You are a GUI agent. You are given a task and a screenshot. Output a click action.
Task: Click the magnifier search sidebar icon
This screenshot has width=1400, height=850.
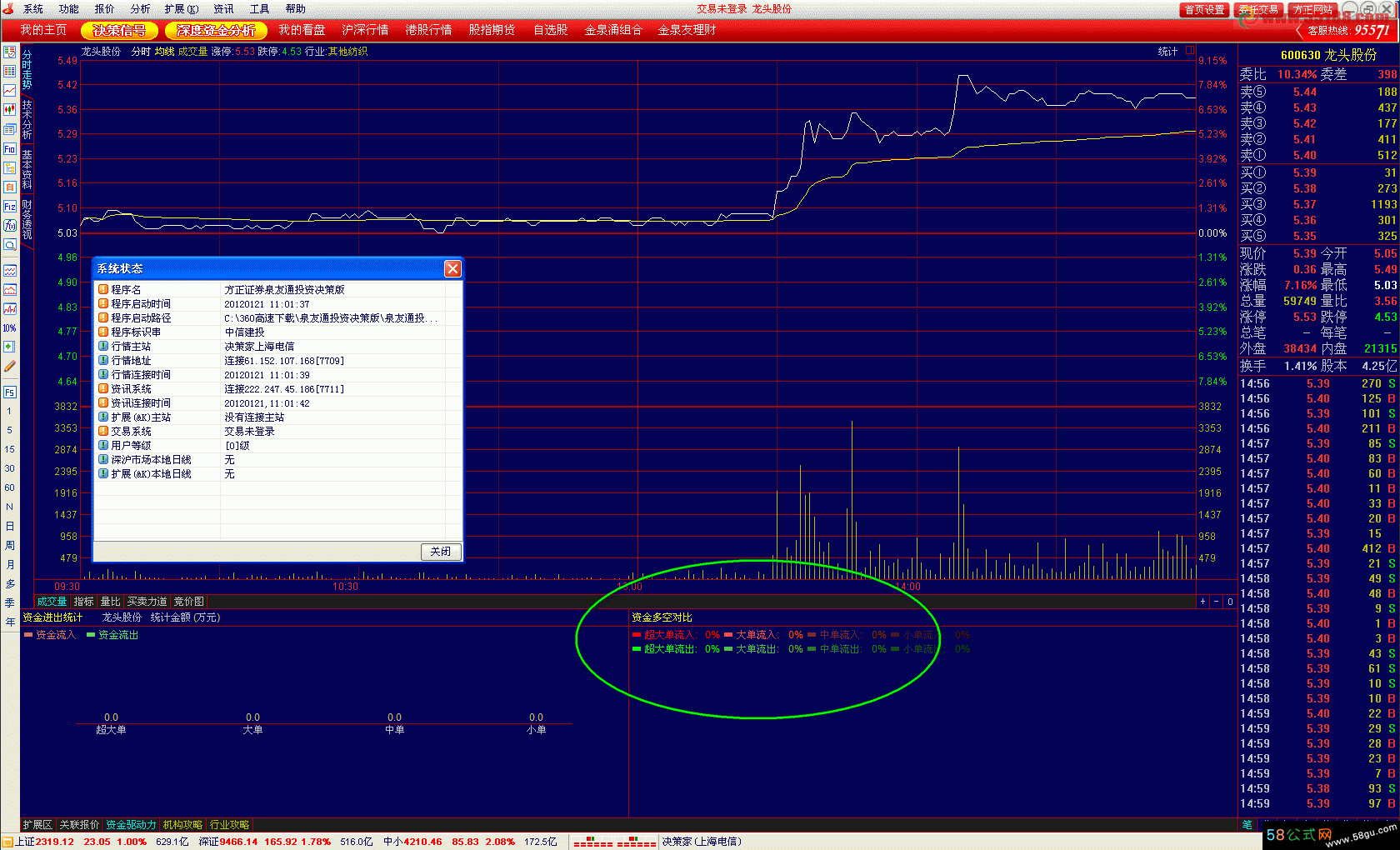pyautogui.click(x=10, y=245)
